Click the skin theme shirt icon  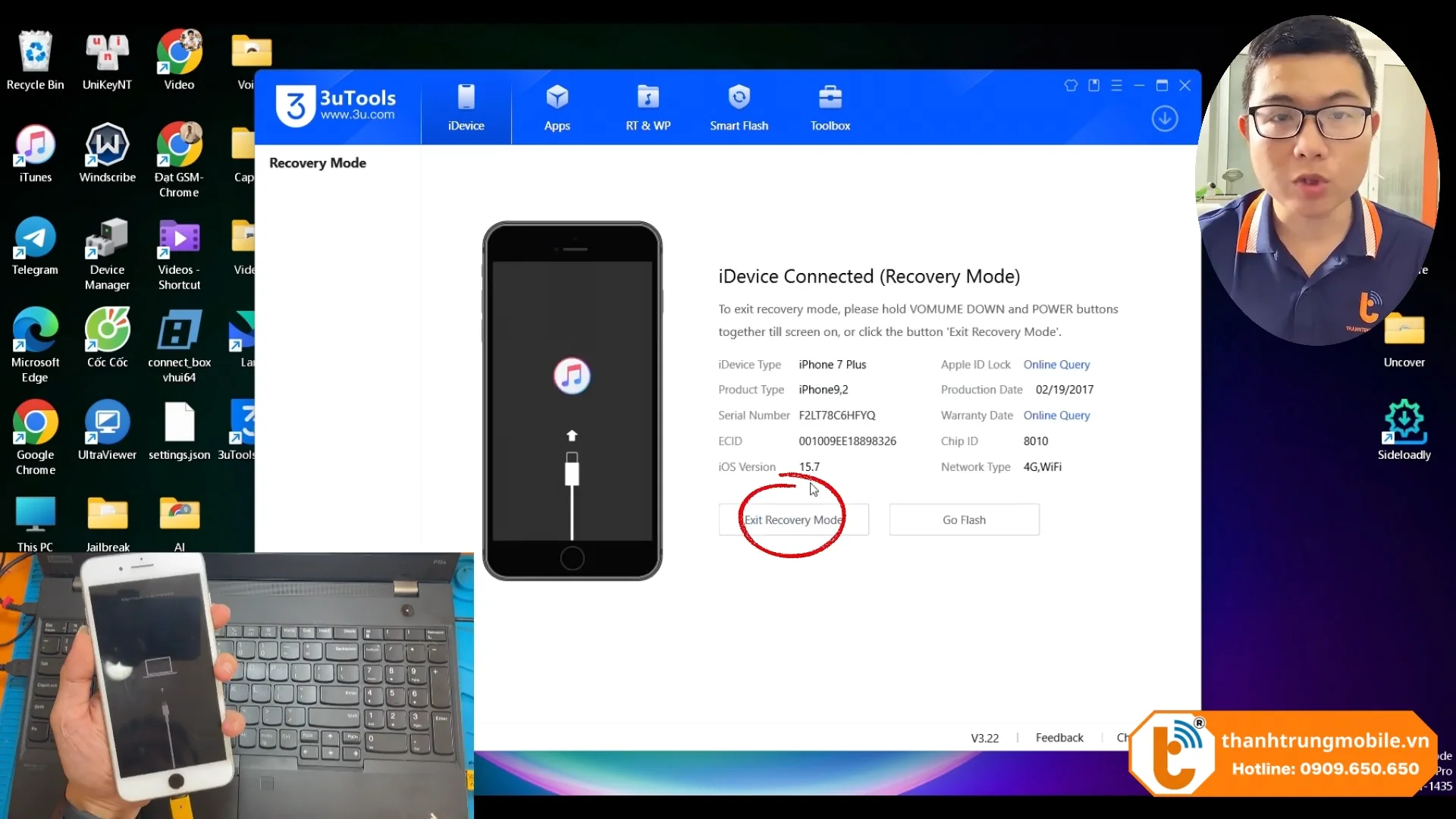(x=1071, y=86)
